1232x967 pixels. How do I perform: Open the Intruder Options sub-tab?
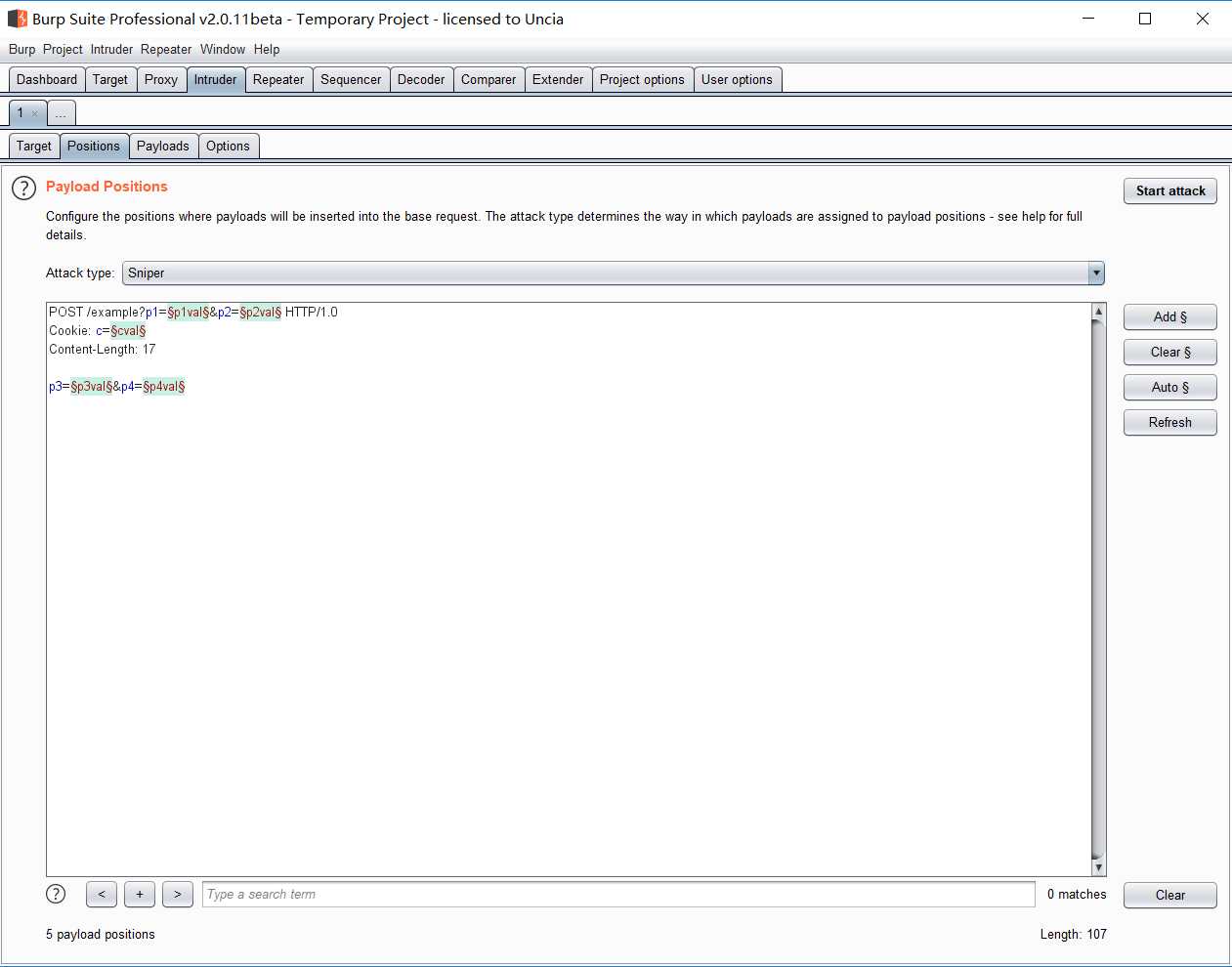pyautogui.click(x=228, y=147)
